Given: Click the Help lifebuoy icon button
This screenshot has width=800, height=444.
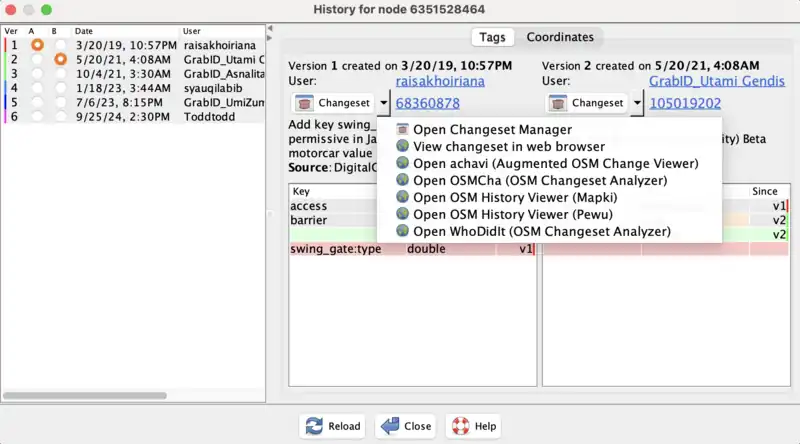Looking at the screenshot, I should coord(461,426).
